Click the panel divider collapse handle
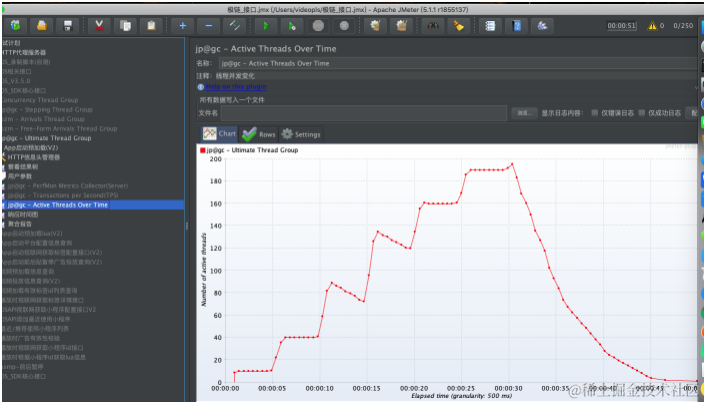Image resolution: width=705 pixels, height=404 pixels. [187, 226]
